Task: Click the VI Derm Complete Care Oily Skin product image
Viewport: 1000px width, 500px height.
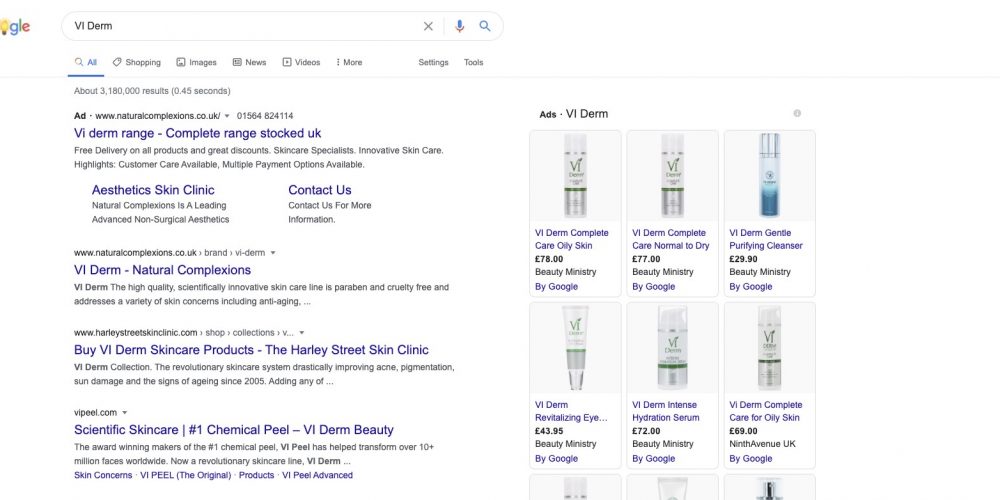Action: [x=575, y=176]
